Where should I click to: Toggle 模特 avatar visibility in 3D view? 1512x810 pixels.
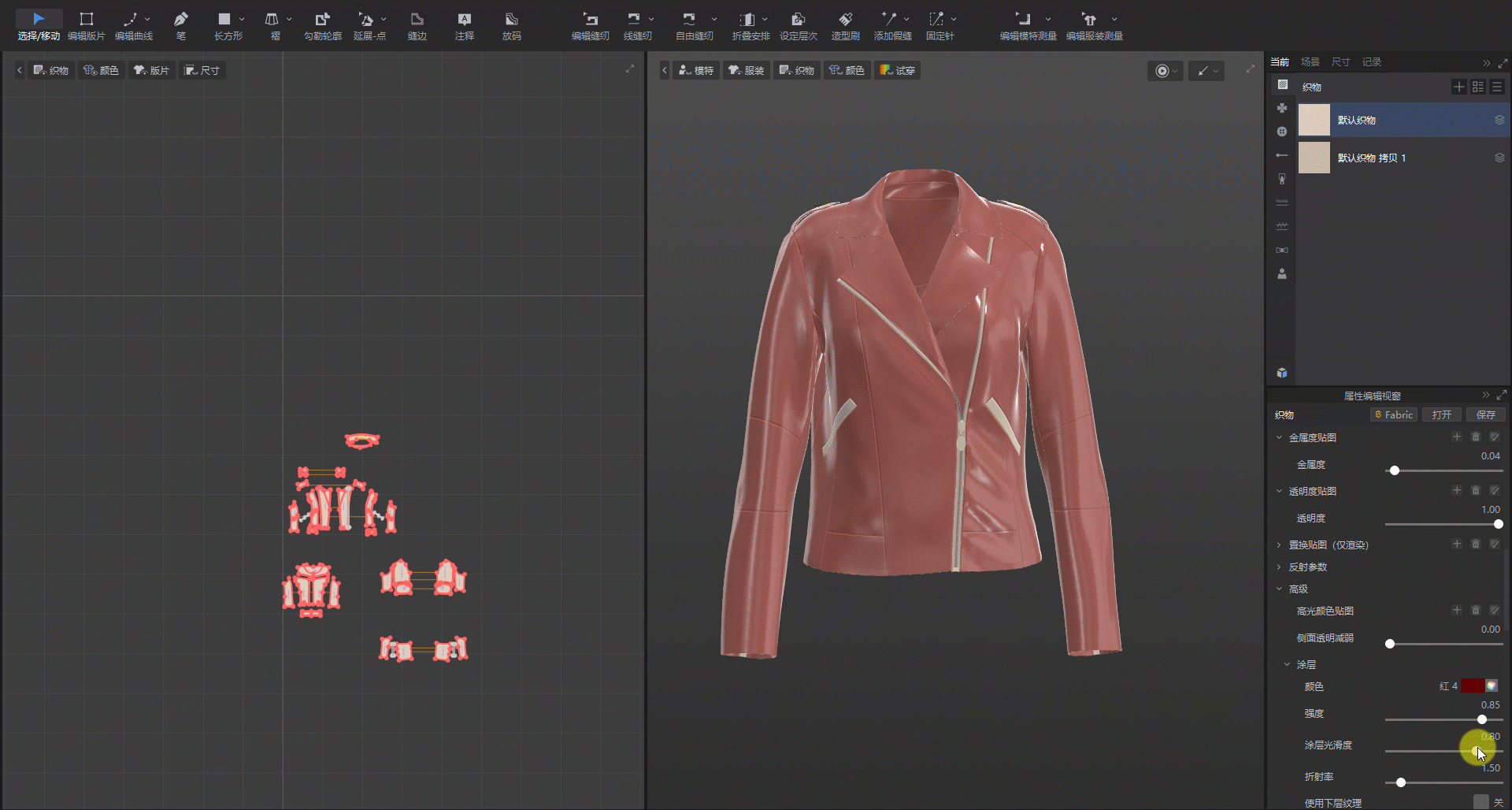(x=696, y=70)
